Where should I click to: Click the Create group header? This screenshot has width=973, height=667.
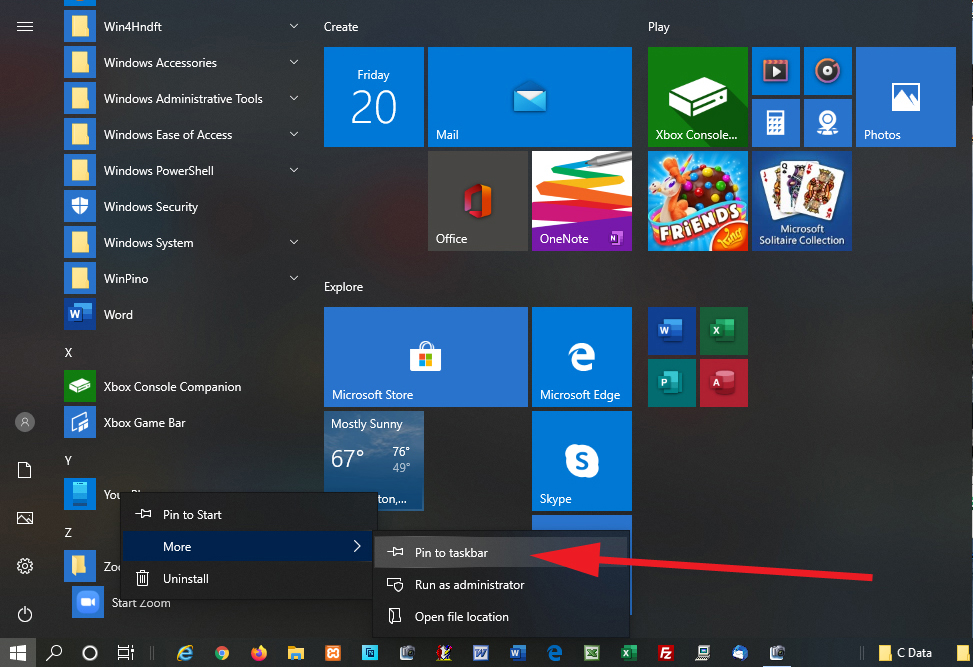[x=341, y=27]
